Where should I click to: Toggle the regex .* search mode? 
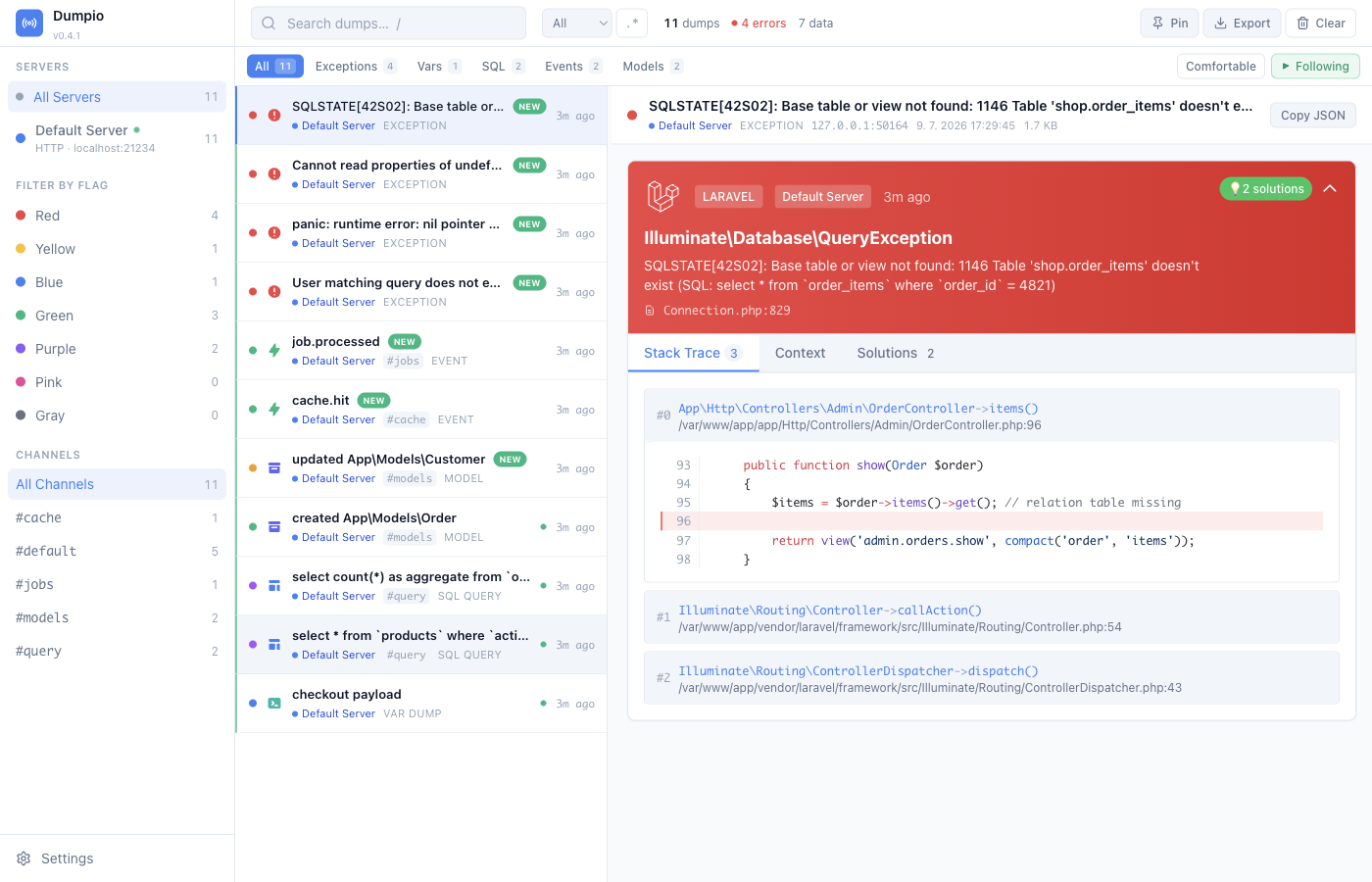(632, 24)
